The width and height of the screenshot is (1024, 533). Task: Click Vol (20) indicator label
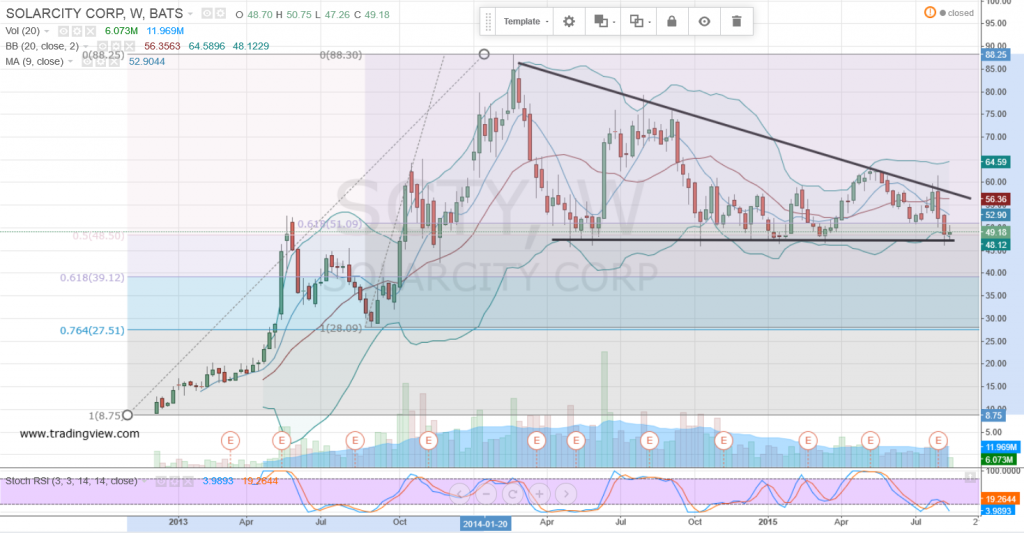pos(23,31)
